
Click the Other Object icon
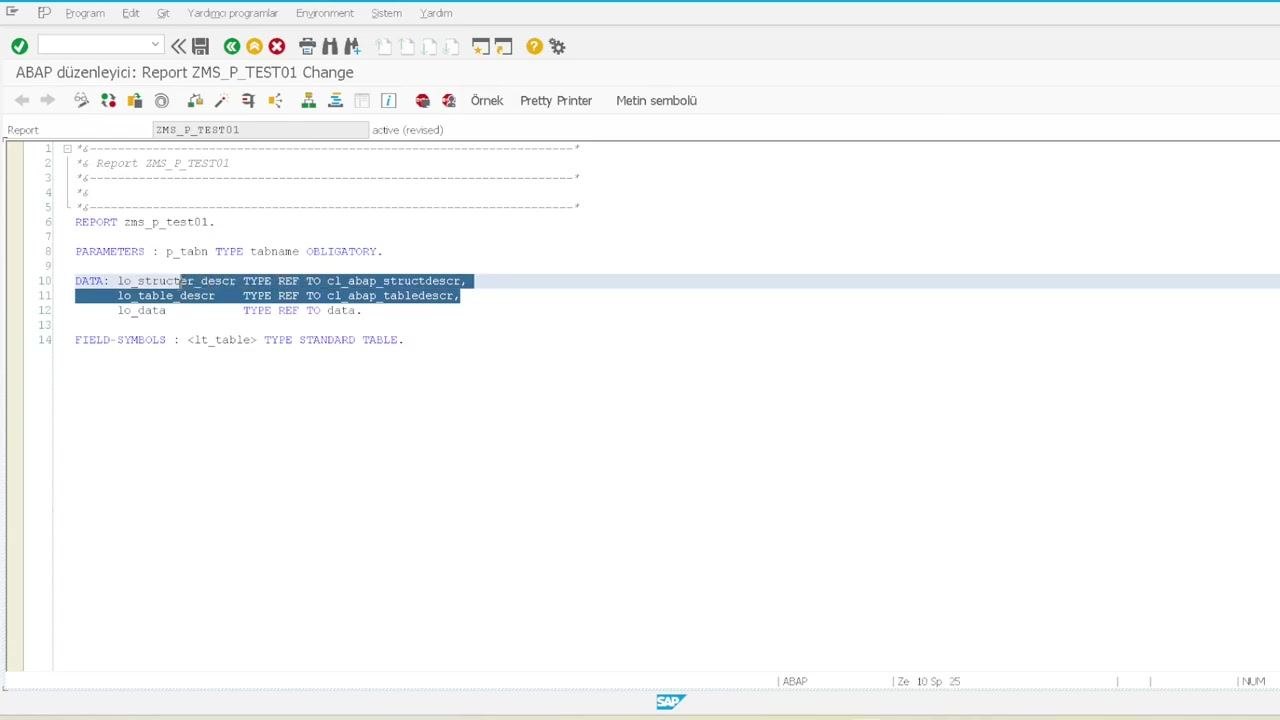click(x=134, y=100)
